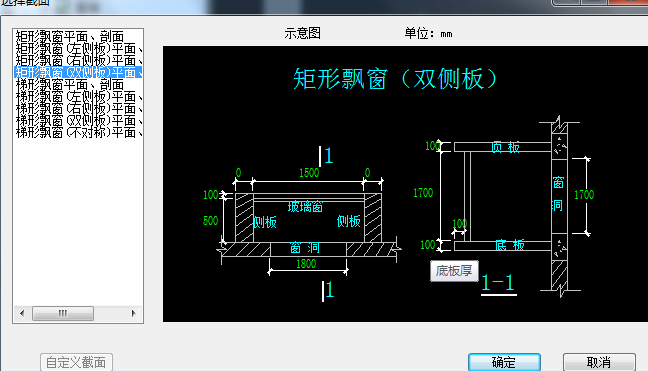This screenshot has width=648, height=371.
Task: Edit the 500 side panel depth value
Action: click(x=210, y=221)
